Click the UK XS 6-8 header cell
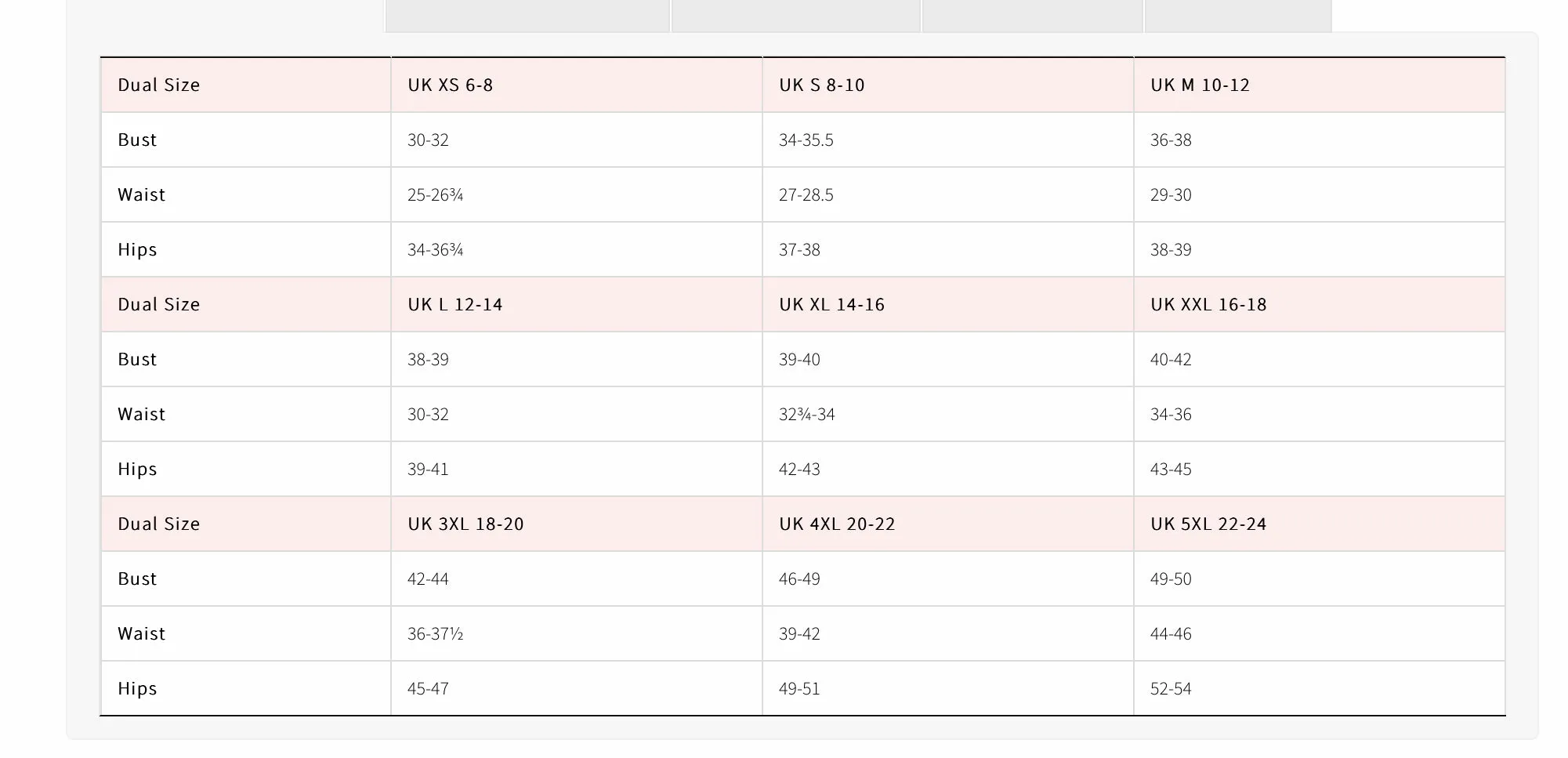This screenshot has width=1568, height=758. coord(577,85)
